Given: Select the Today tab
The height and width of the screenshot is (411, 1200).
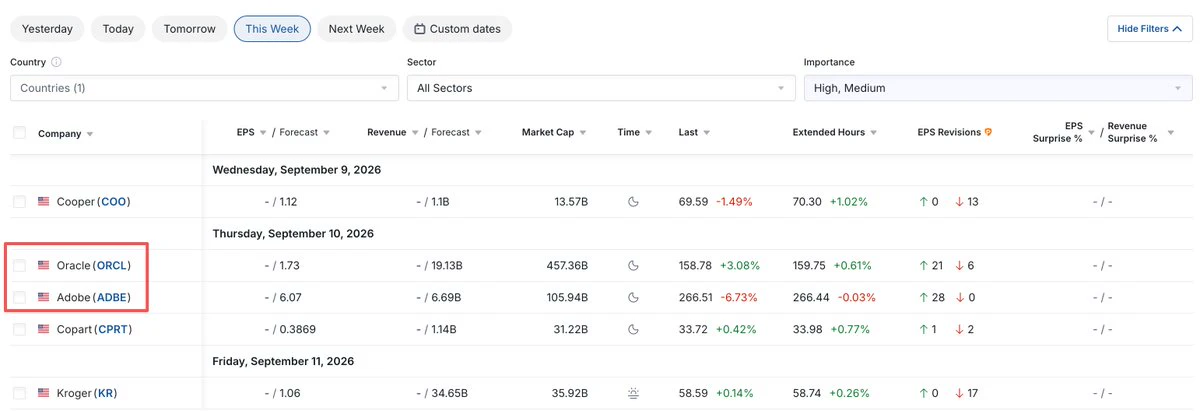Looking at the screenshot, I should pyautogui.click(x=118, y=29).
